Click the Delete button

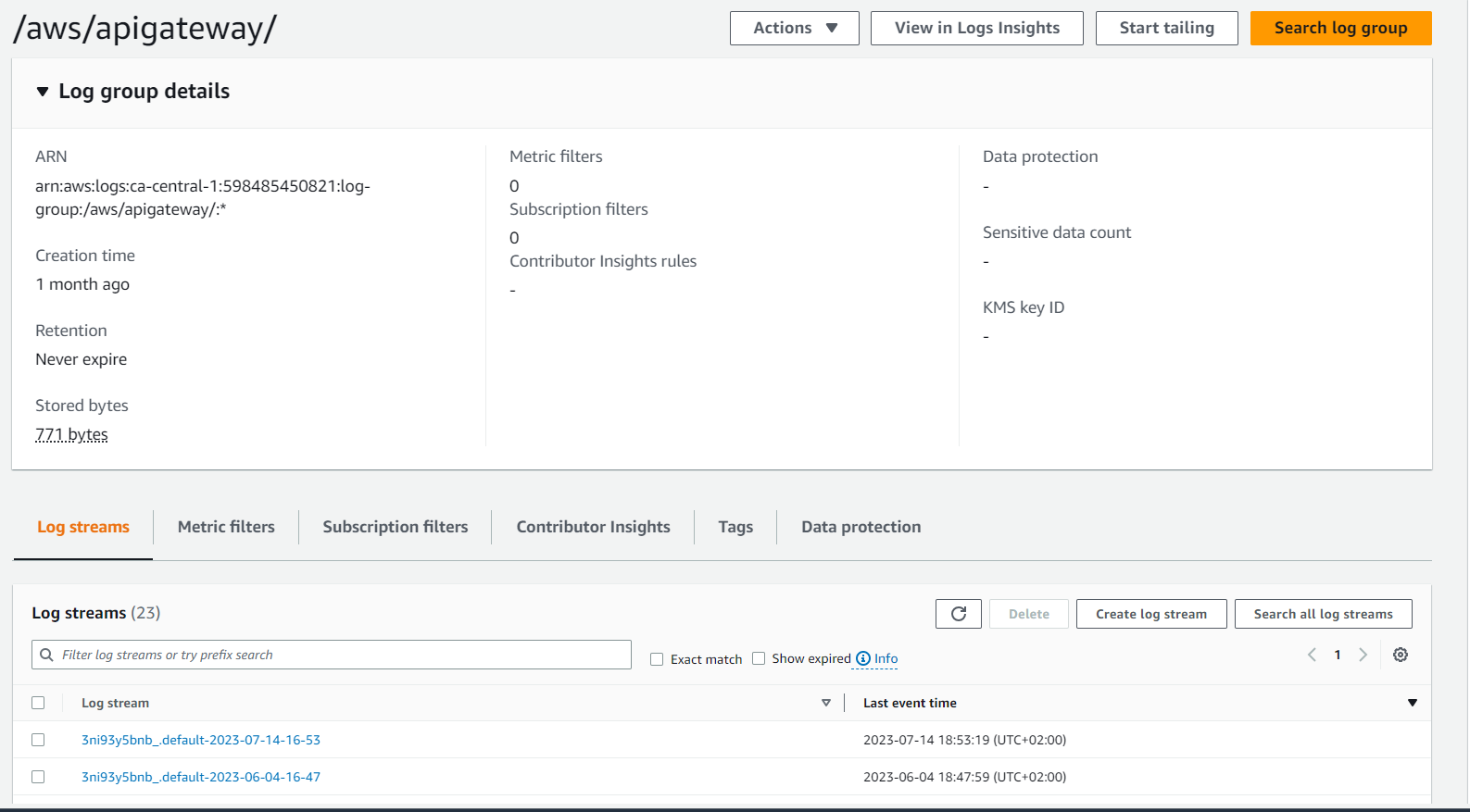[1029, 614]
